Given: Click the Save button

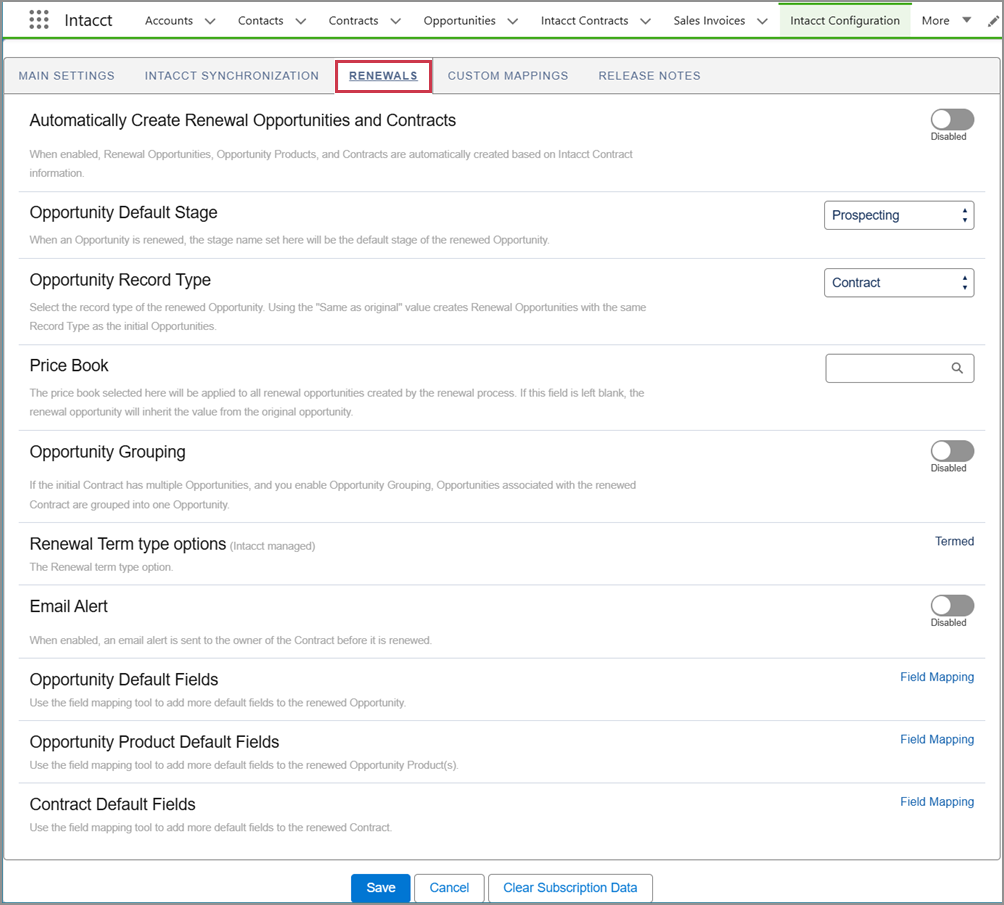Looking at the screenshot, I should click(x=380, y=887).
